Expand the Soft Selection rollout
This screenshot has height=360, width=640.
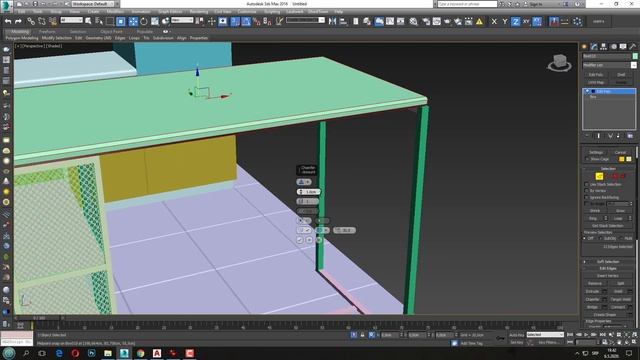[608, 262]
